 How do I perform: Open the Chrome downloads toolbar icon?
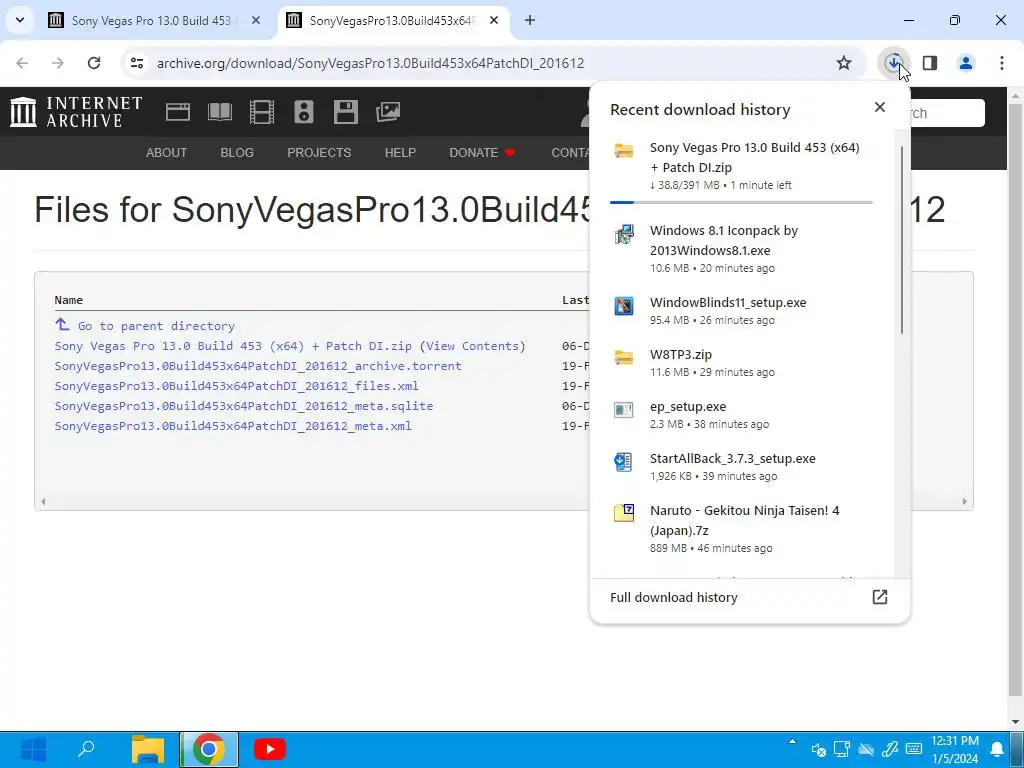tap(893, 63)
